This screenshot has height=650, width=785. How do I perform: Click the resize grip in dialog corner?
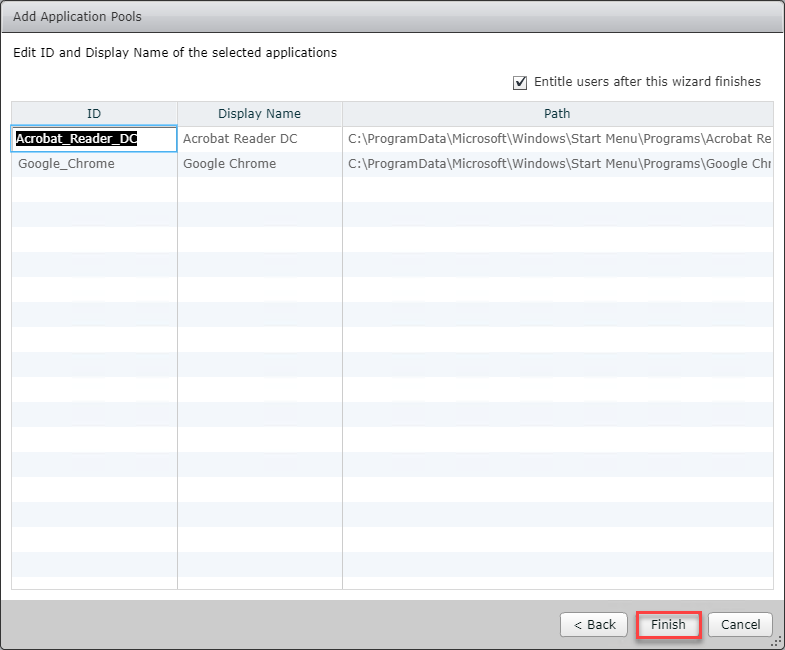(x=777, y=642)
